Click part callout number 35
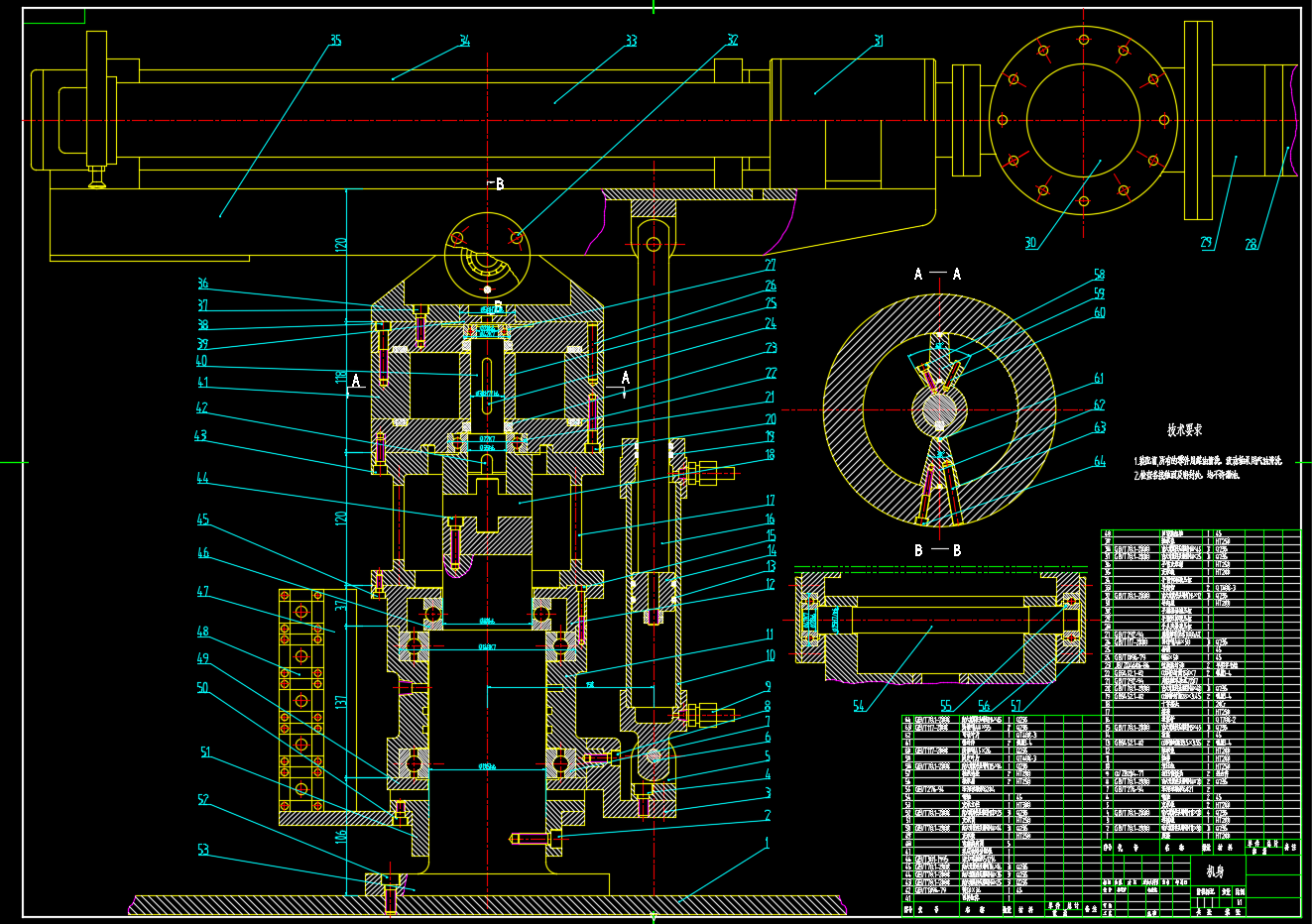1312x924 pixels. tap(335, 41)
